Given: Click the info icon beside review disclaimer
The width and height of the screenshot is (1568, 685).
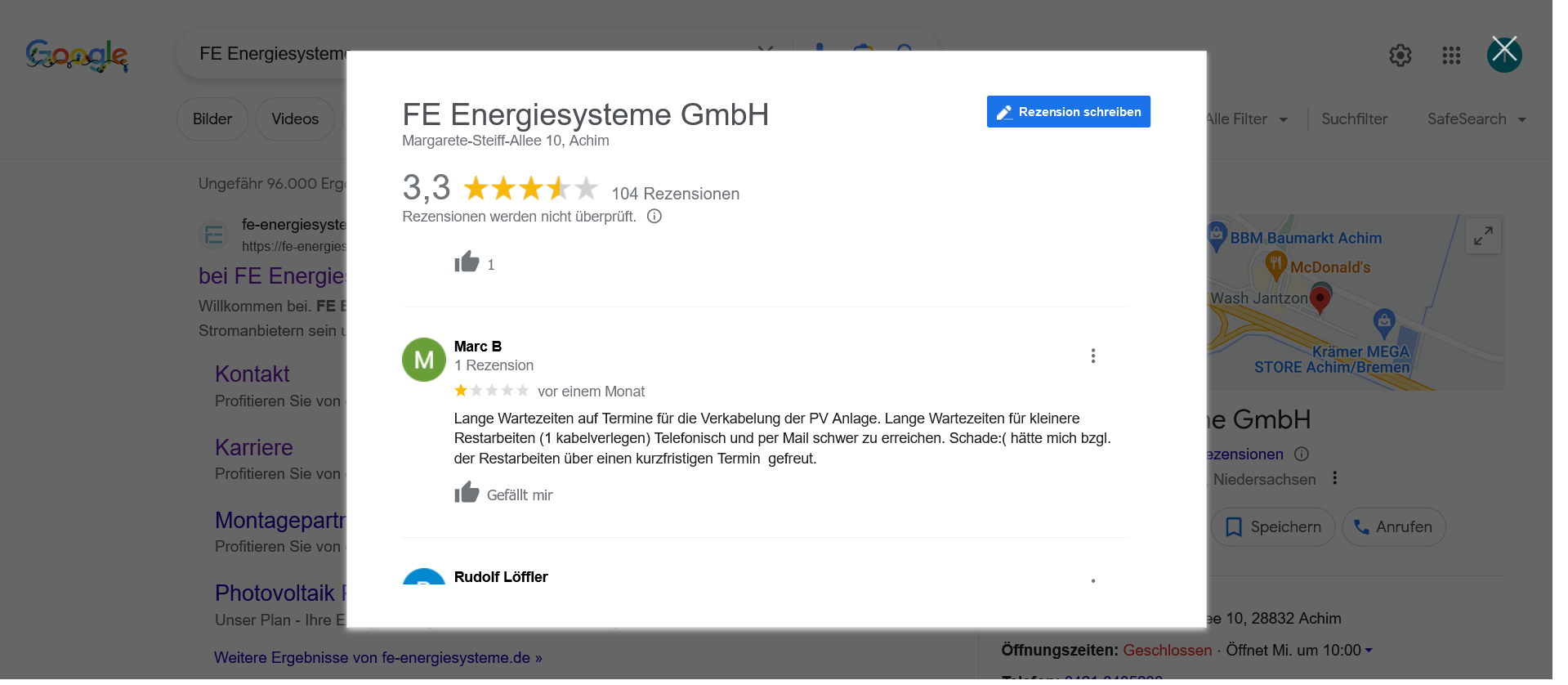Looking at the screenshot, I should point(654,217).
